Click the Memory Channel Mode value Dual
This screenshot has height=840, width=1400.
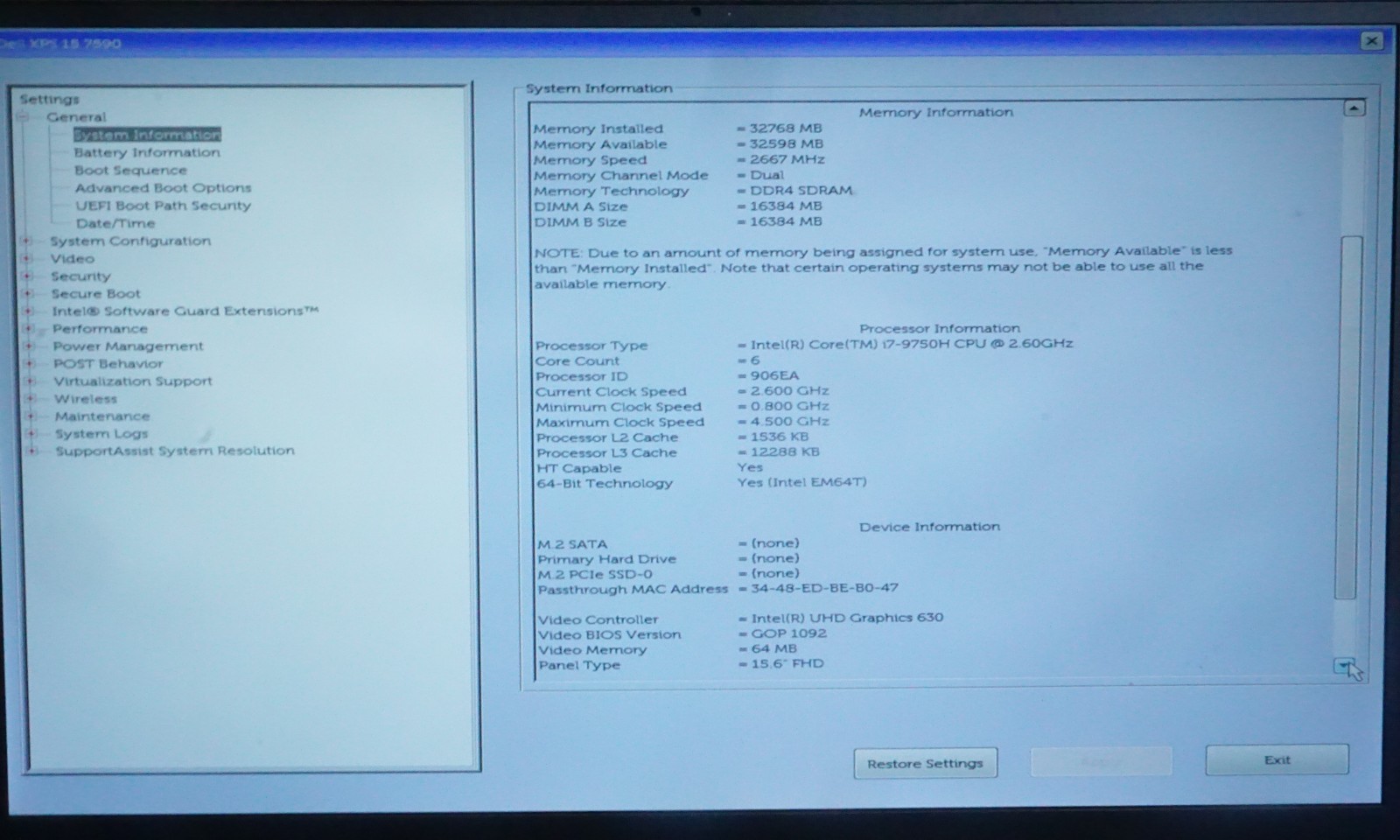pos(766,175)
